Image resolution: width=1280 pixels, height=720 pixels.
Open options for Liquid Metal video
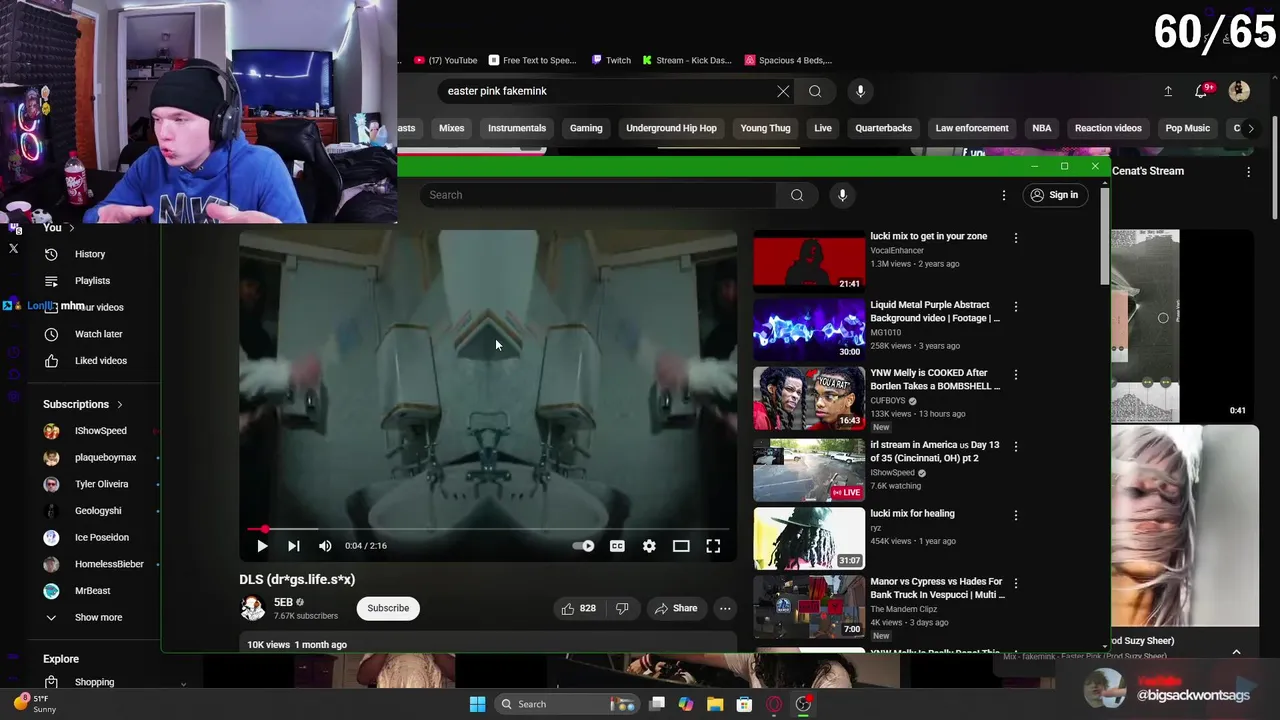coord(1016,306)
